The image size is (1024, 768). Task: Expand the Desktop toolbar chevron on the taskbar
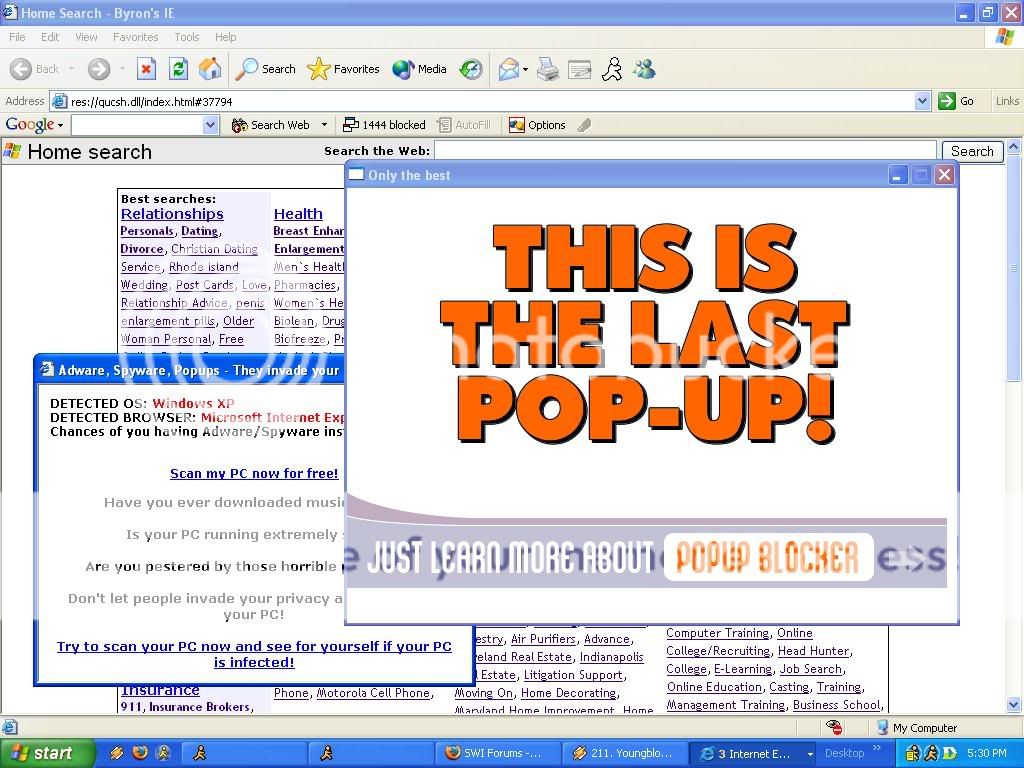coord(877,748)
